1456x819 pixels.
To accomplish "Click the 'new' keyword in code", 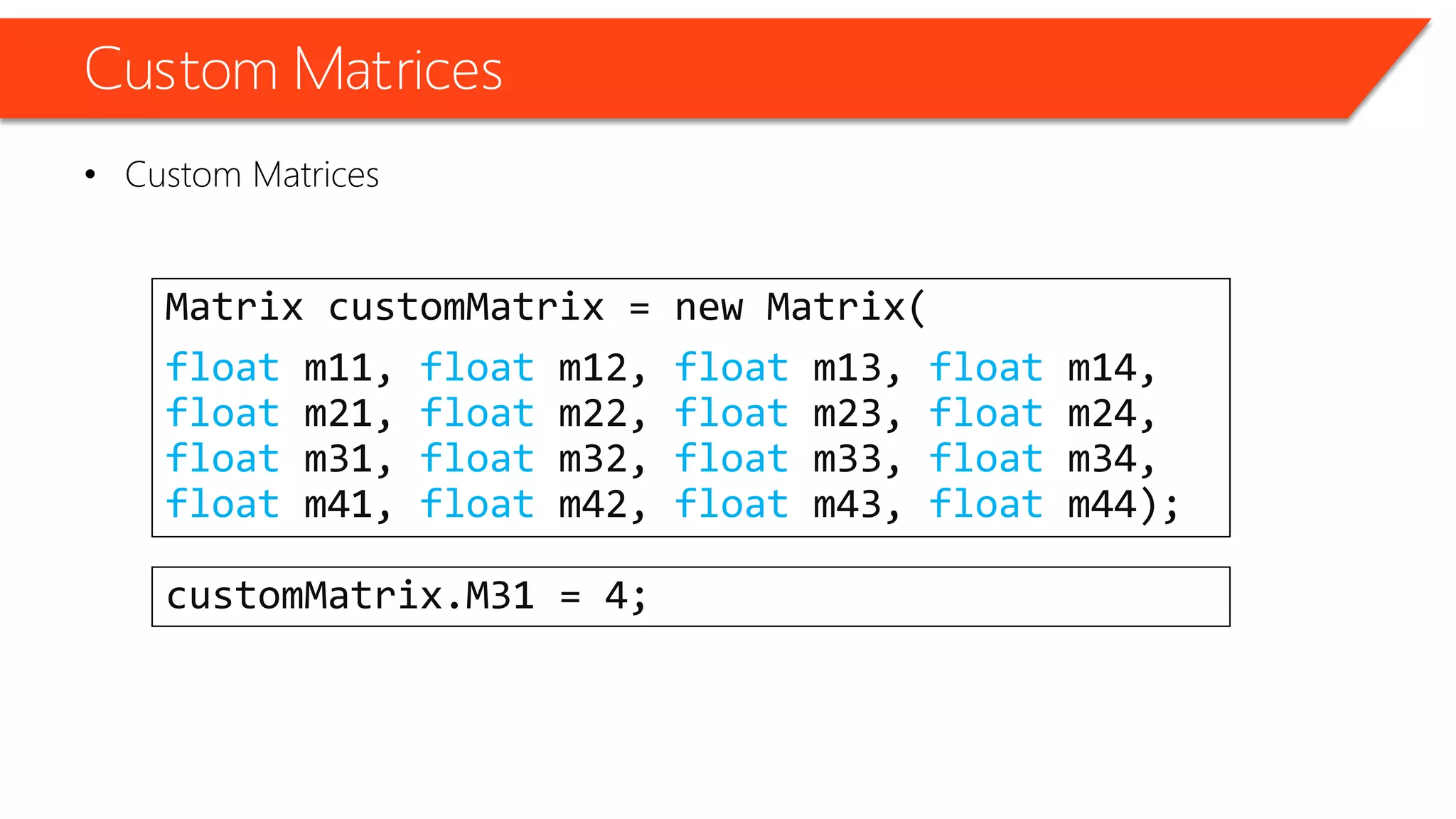I will 708,308.
